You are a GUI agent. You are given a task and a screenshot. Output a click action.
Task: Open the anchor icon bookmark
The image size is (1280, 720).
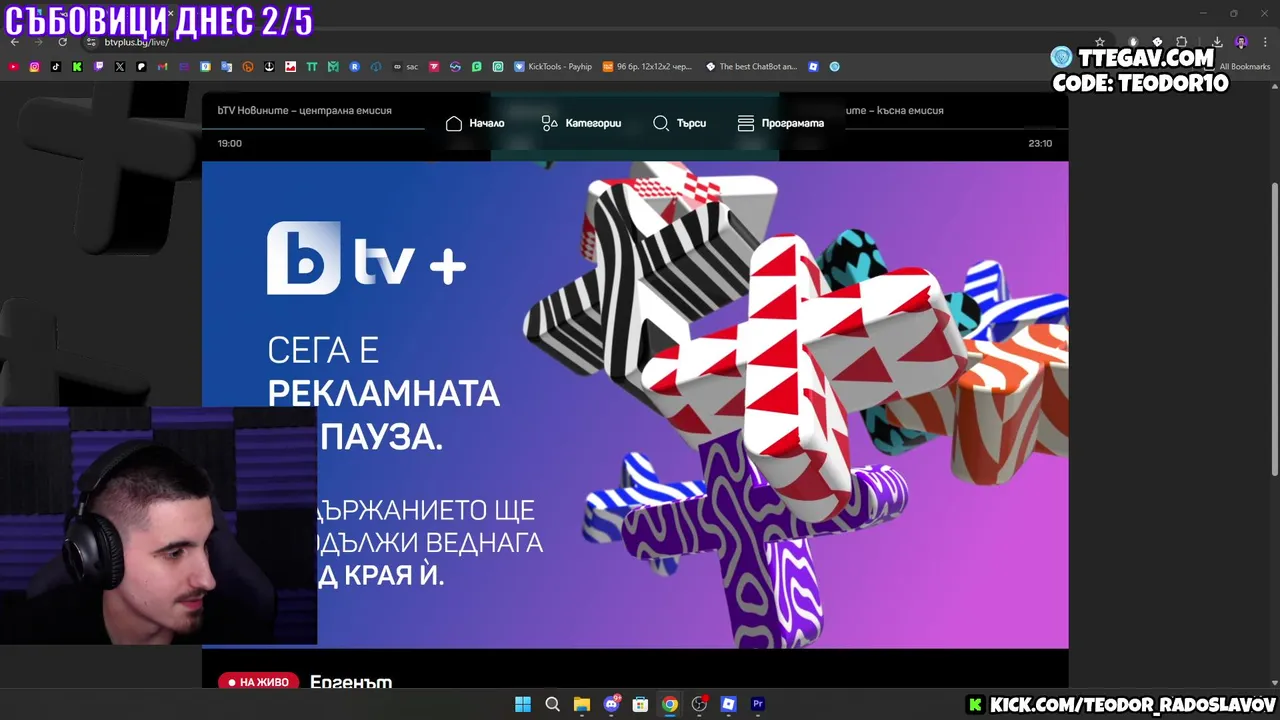pyautogui.click(x=269, y=67)
